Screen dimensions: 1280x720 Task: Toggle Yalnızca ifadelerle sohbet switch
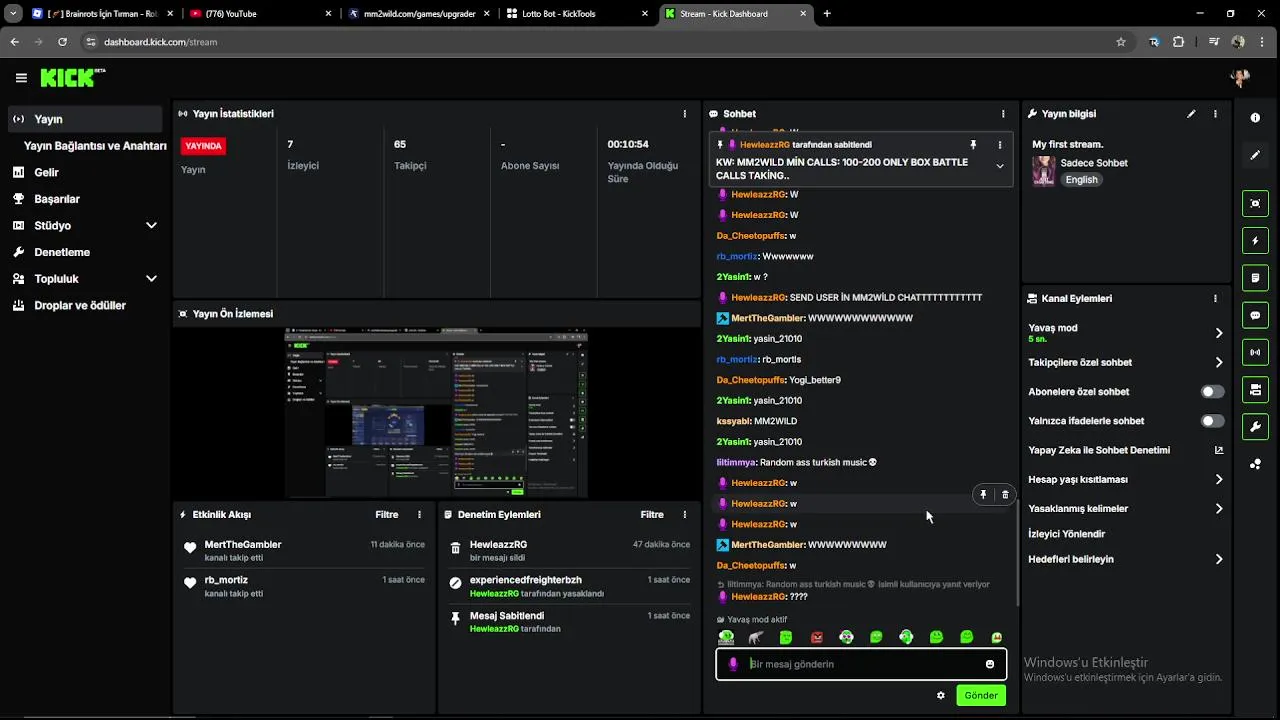[x=1212, y=421]
